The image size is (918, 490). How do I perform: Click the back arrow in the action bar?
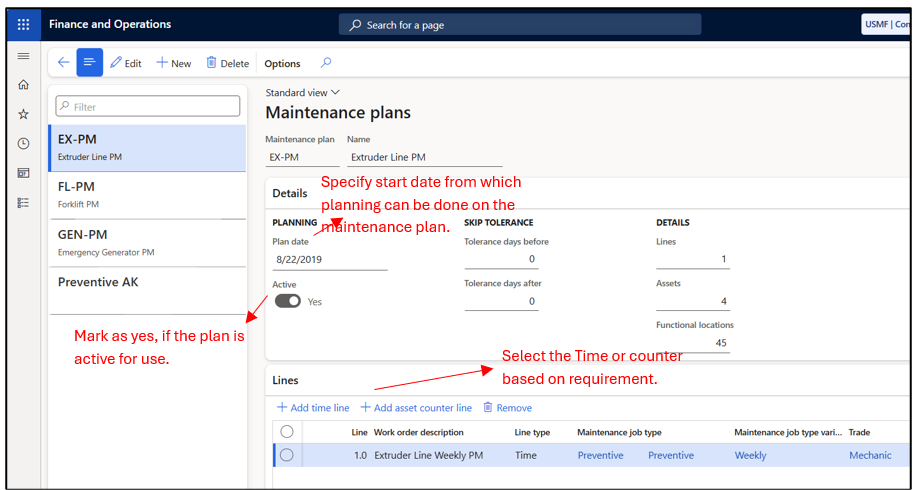[x=63, y=63]
